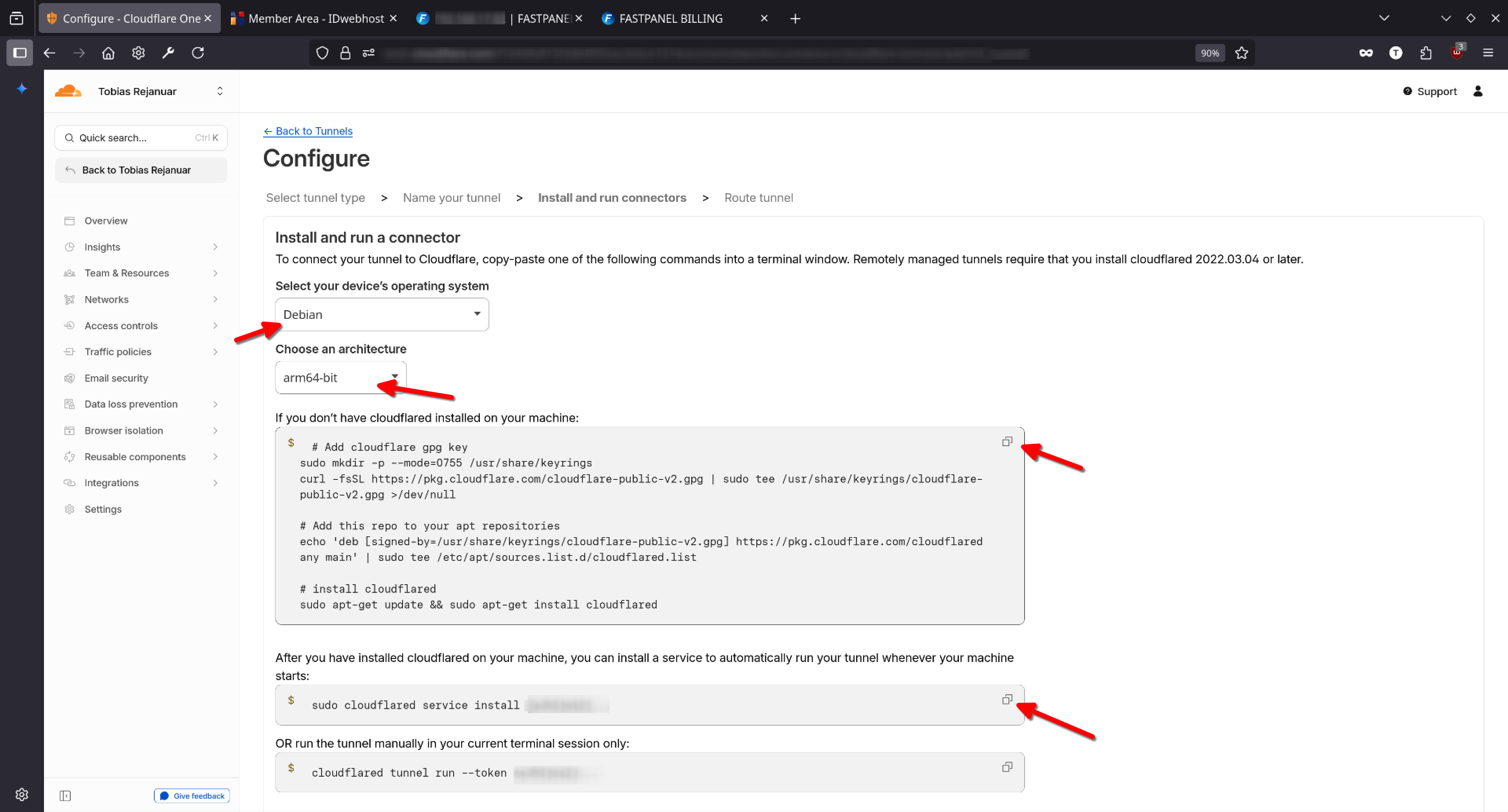
Task: Toggle the browser sidebar panel button
Action: point(19,53)
